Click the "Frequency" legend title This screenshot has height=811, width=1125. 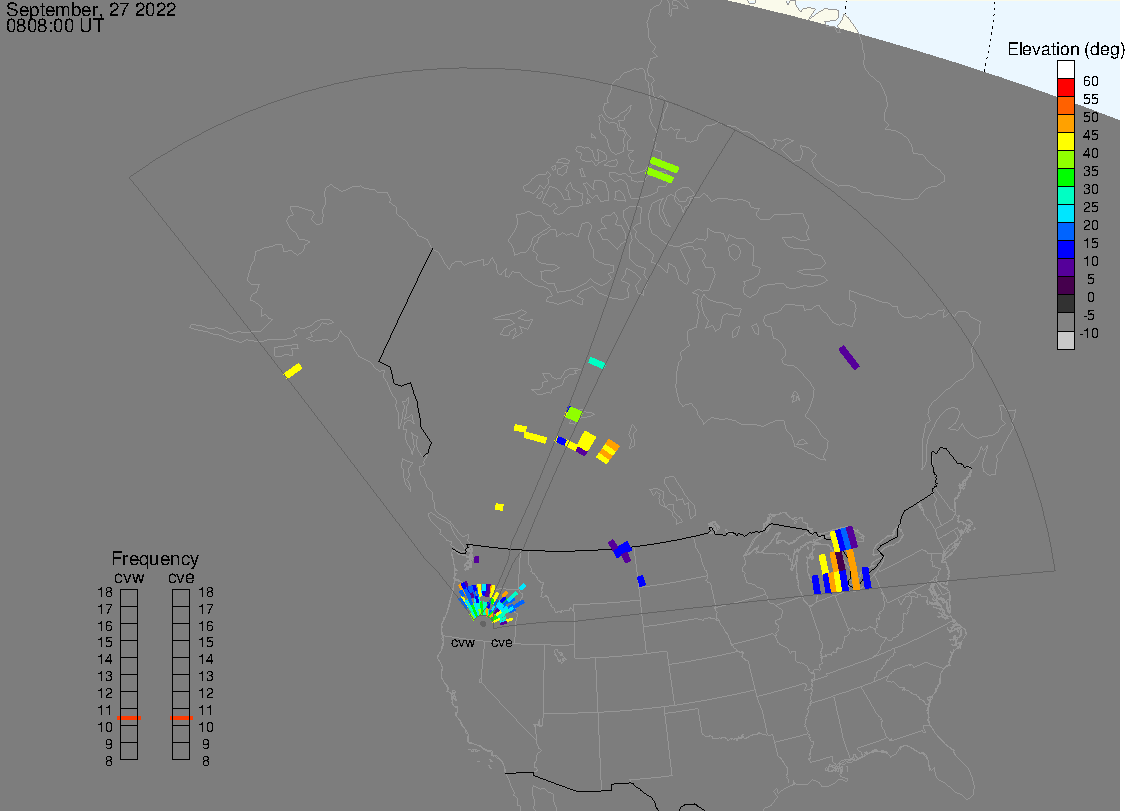coord(155,558)
